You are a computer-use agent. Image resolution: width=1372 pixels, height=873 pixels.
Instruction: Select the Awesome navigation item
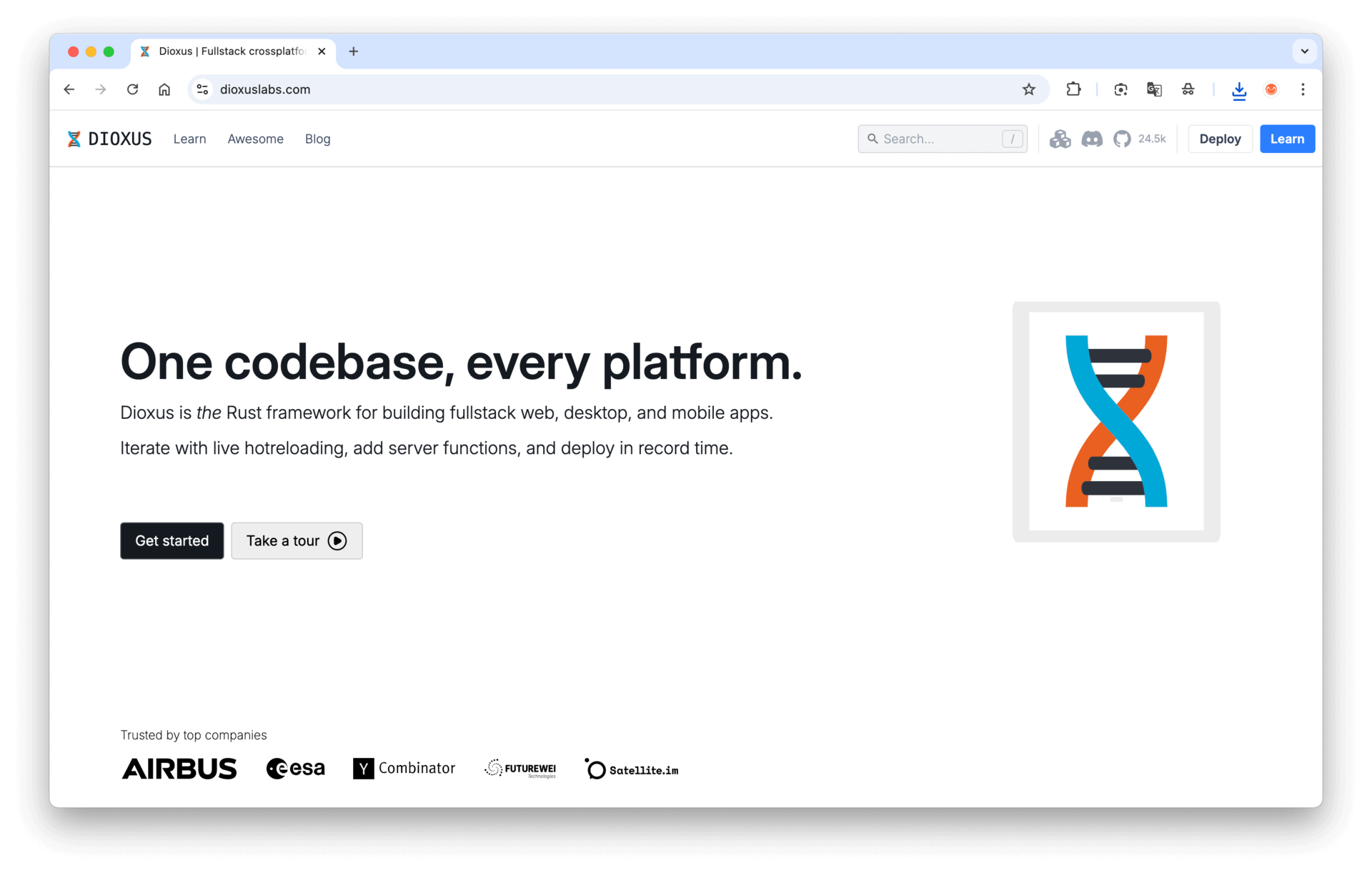click(x=255, y=139)
